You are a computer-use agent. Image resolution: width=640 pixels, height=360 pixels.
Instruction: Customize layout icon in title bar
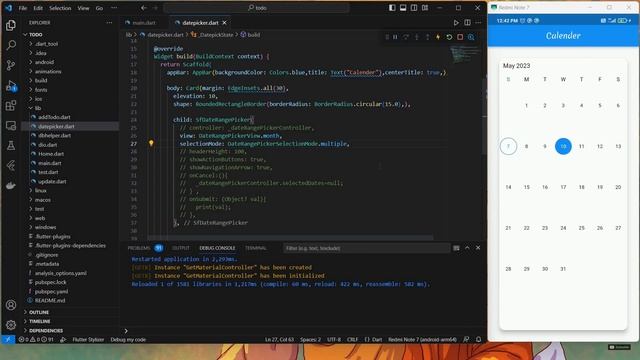click(425, 8)
